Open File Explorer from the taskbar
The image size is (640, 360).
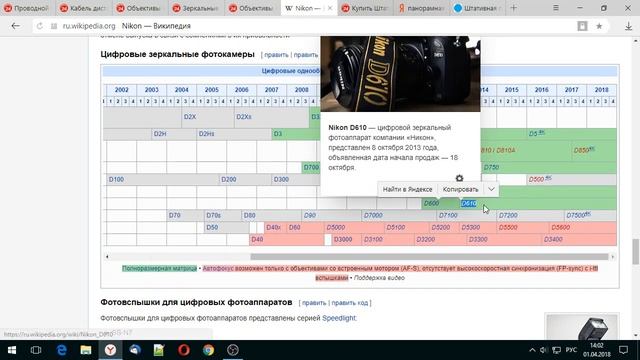pos(86,350)
